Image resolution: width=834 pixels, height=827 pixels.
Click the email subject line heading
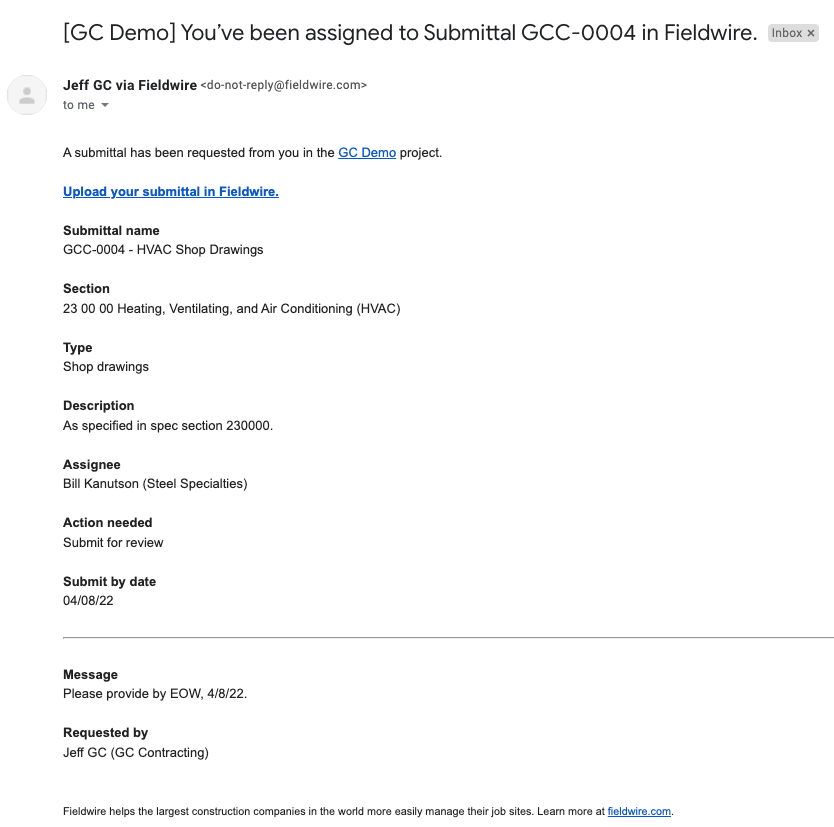pos(410,33)
